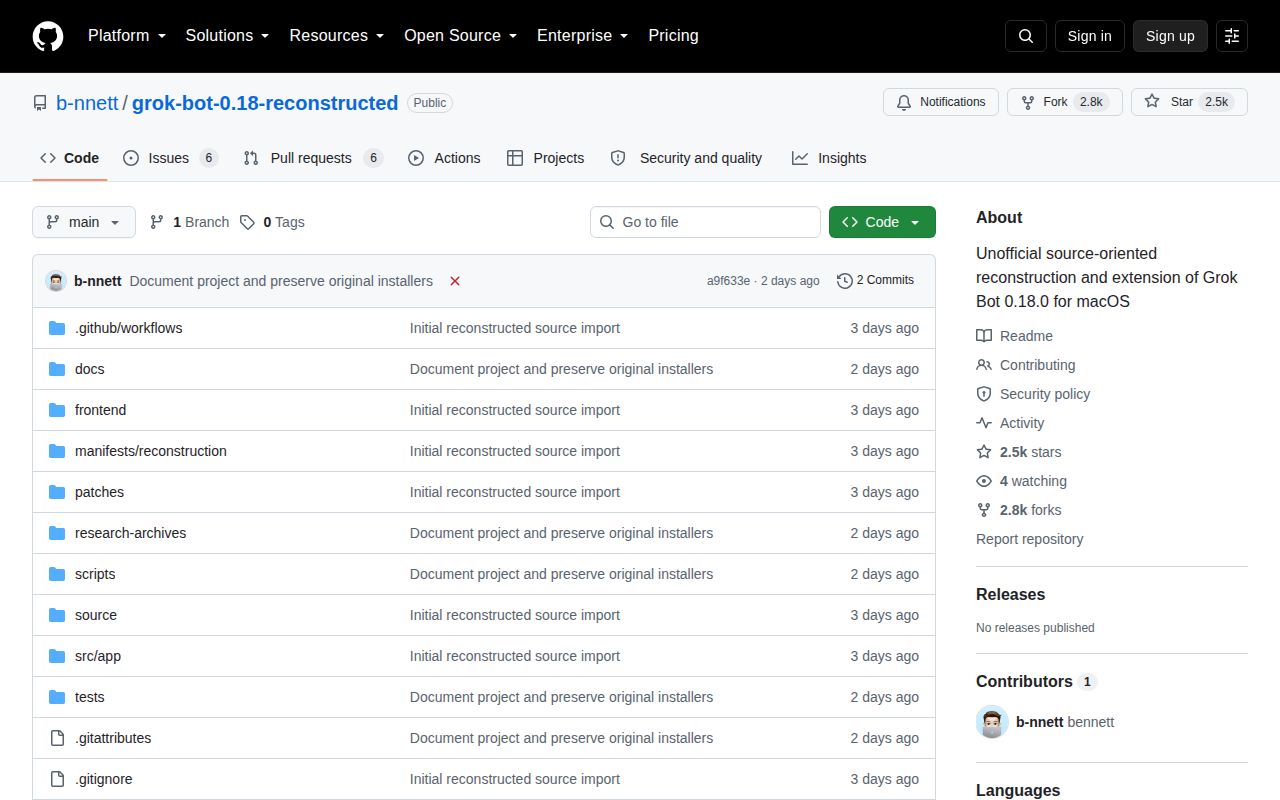Open the Contributors heading link

click(x=1024, y=681)
